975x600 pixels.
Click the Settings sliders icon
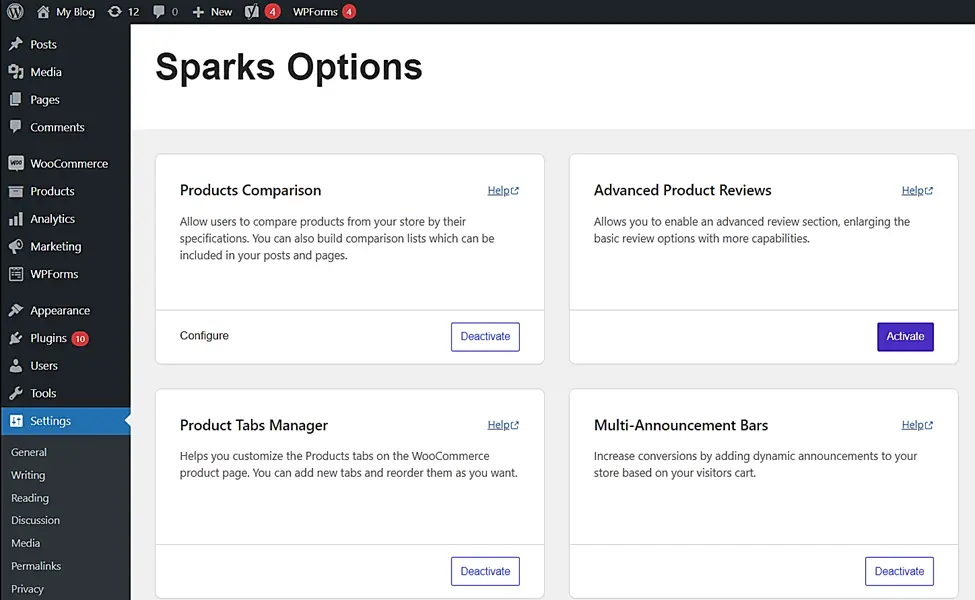[x=16, y=420]
